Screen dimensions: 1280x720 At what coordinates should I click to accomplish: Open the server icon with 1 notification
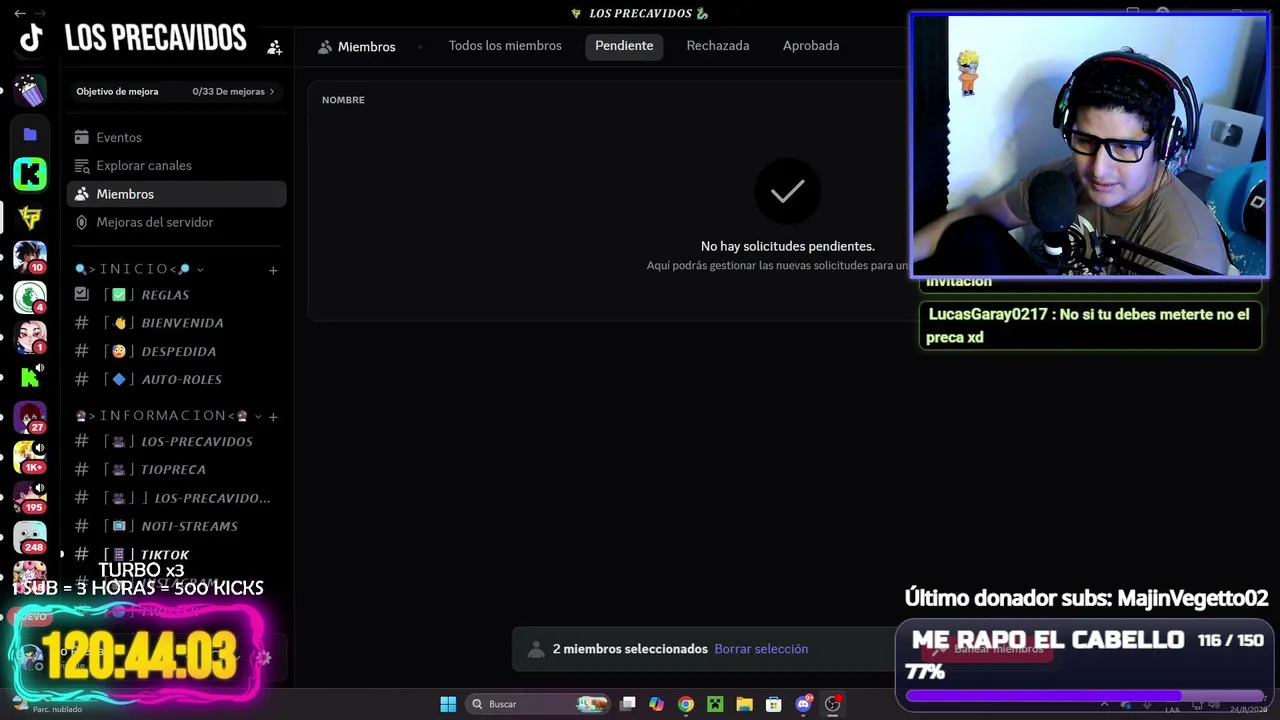point(30,337)
